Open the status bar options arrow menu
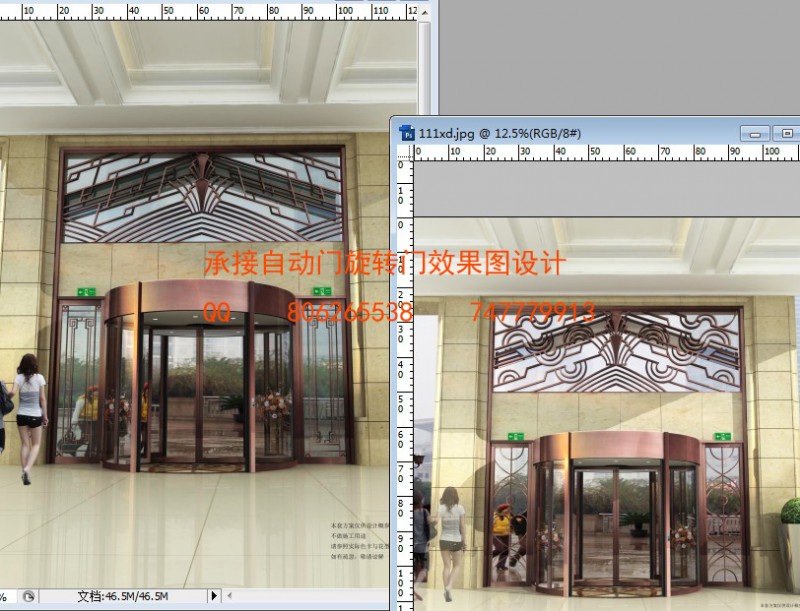800x611 pixels. [214, 595]
